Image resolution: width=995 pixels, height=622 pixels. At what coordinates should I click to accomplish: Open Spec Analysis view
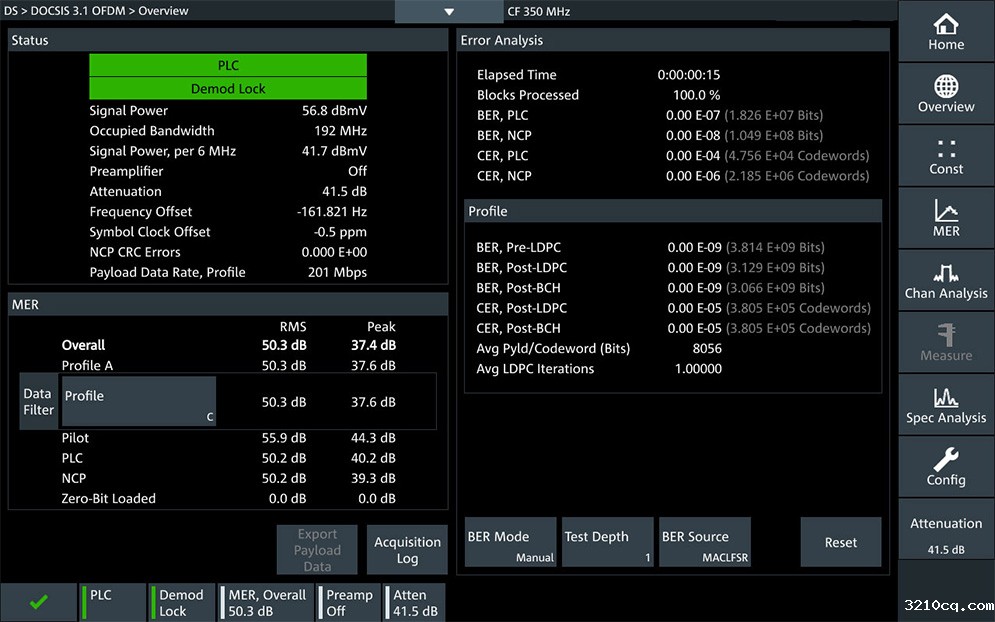click(945, 405)
